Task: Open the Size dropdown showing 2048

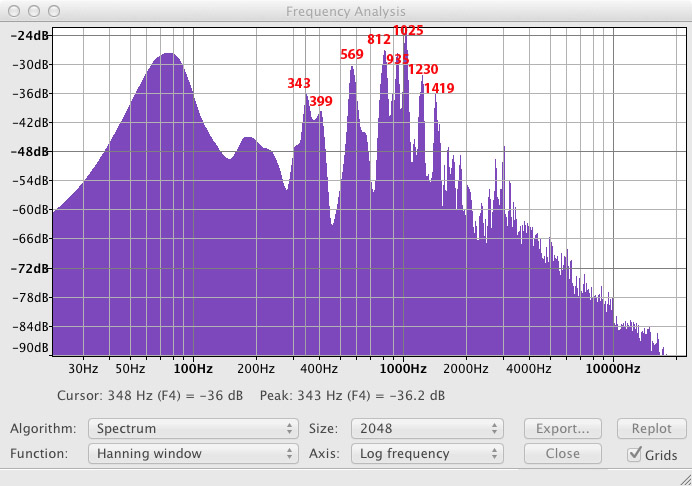Action: coord(427,428)
